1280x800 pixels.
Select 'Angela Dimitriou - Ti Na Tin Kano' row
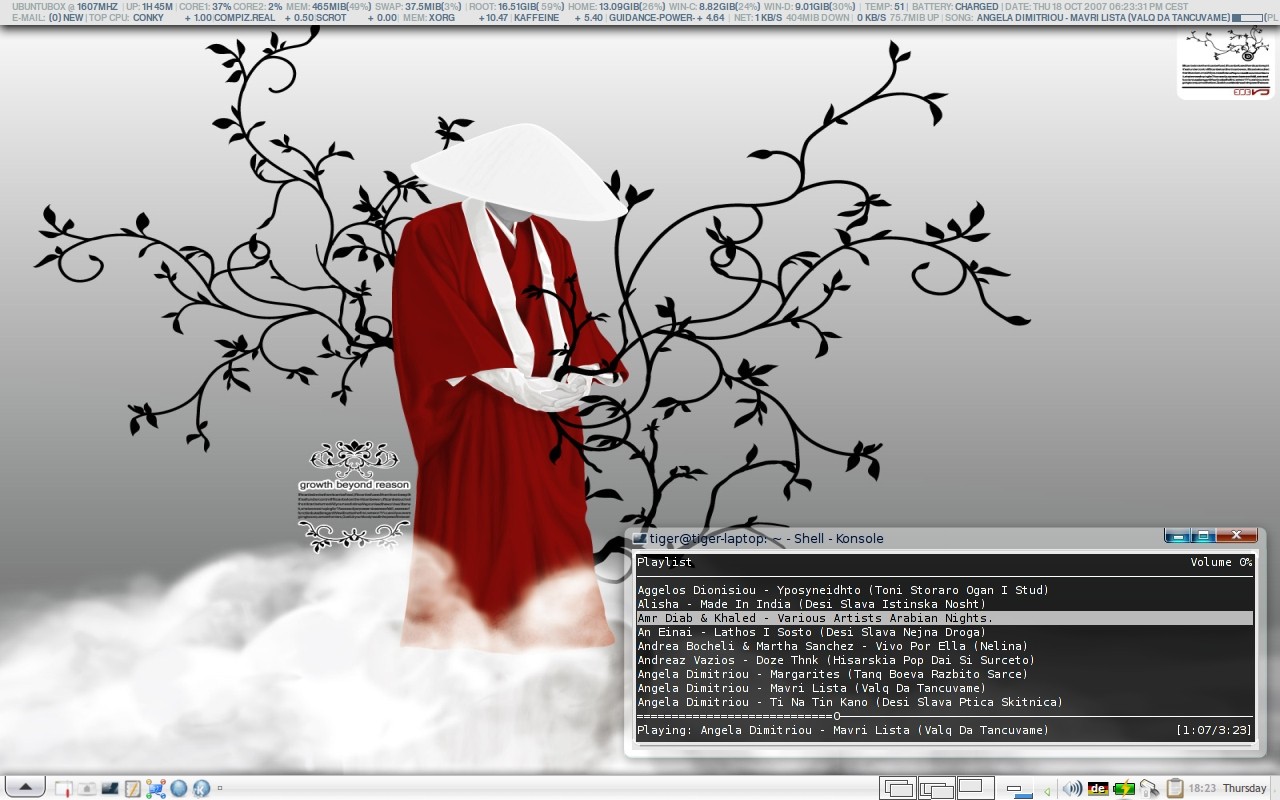click(x=945, y=702)
